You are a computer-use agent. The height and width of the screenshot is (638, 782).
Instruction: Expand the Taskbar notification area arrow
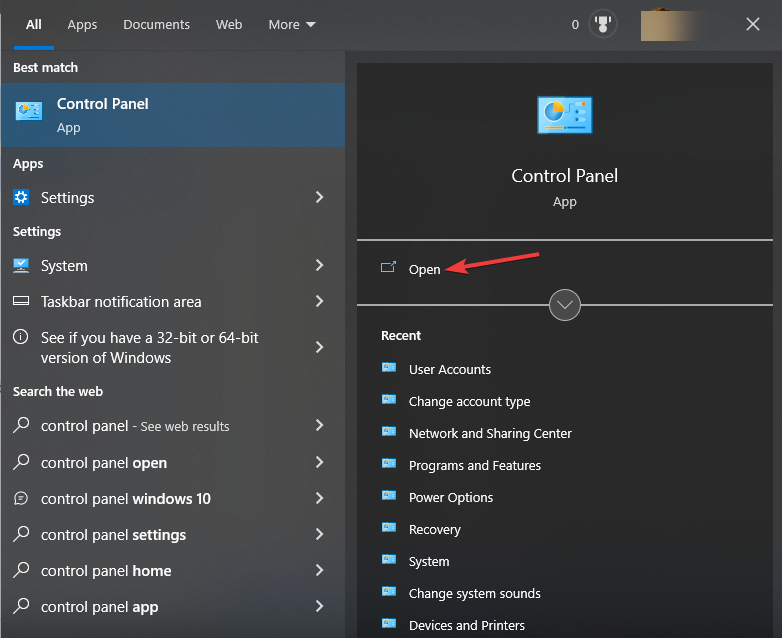[320, 301]
